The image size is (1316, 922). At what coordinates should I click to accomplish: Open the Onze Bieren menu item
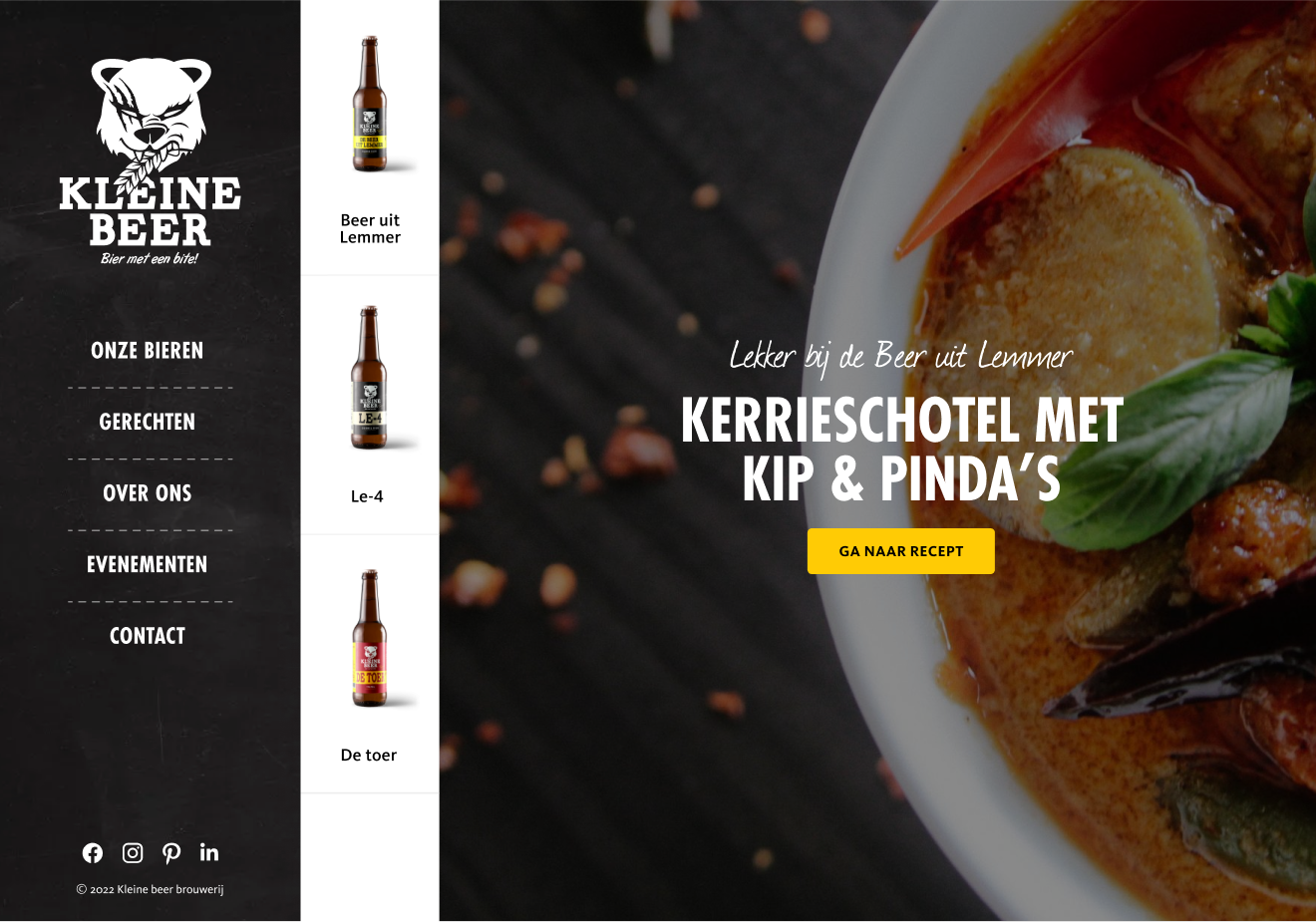[148, 351]
